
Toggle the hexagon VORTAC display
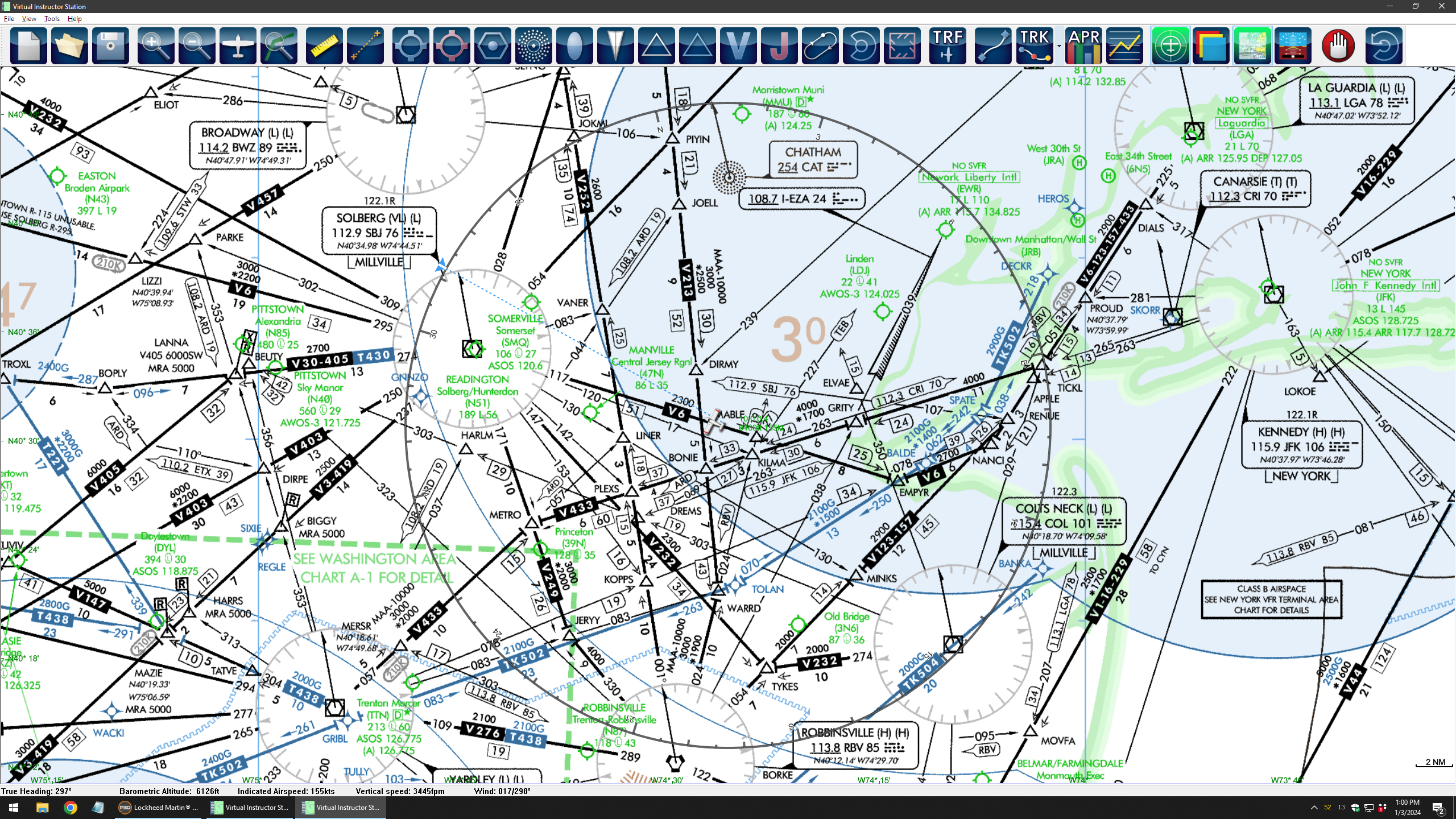pyautogui.click(x=493, y=45)
